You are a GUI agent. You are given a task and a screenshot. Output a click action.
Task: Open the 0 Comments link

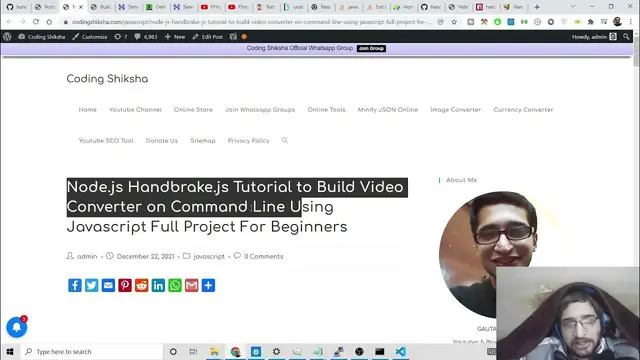pyautogui.click(x=264, y=256)
